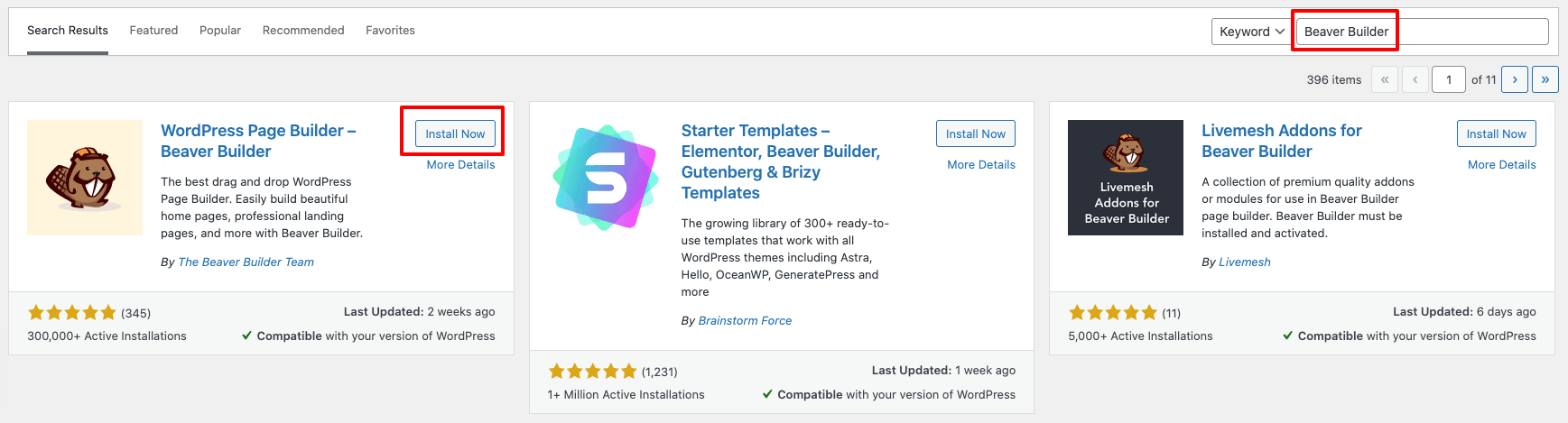Open The Beaver Builder Team author link
1568x423 pixels.
pyautogui.click(x=246, y=262)
